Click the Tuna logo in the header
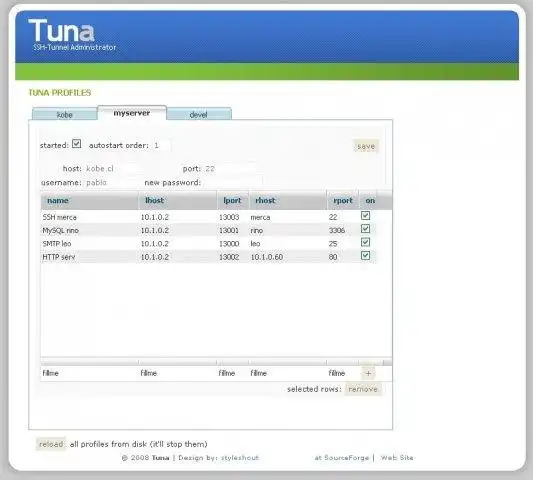This screenshot has height=480, width=533. pos(61,31)
